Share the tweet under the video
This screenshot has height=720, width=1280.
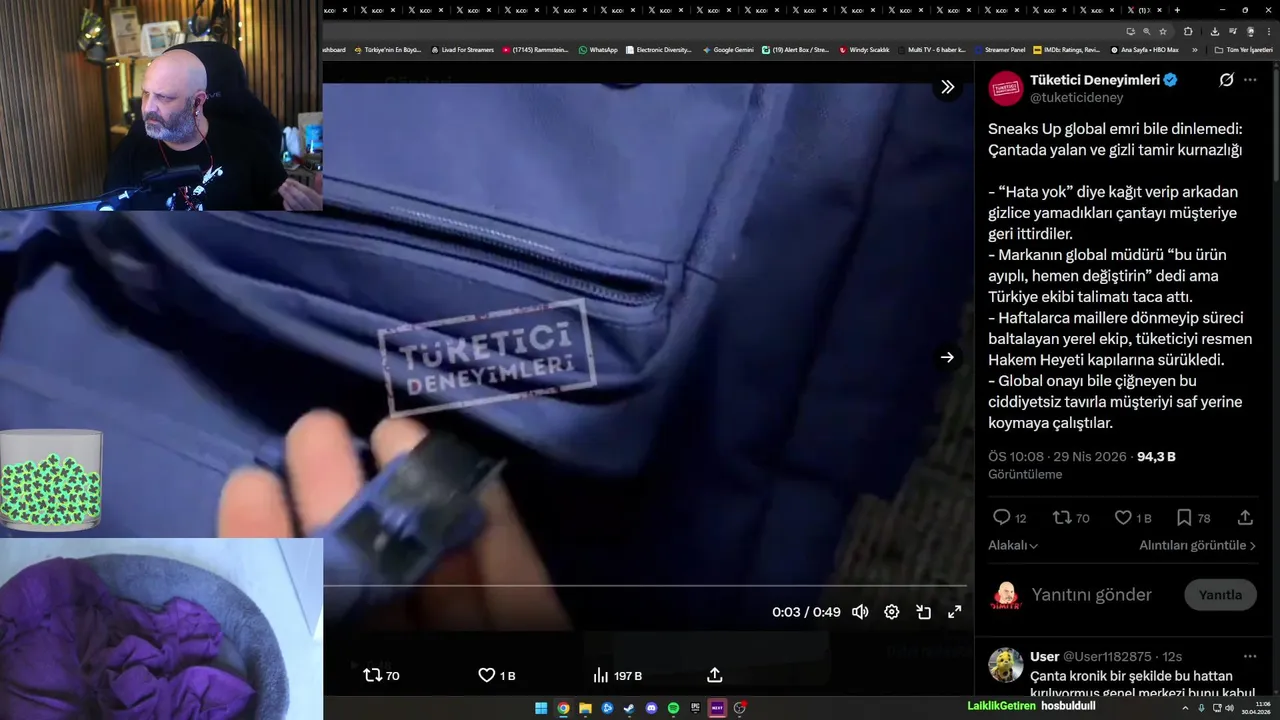pyautogui.click(x=715, y=676)
